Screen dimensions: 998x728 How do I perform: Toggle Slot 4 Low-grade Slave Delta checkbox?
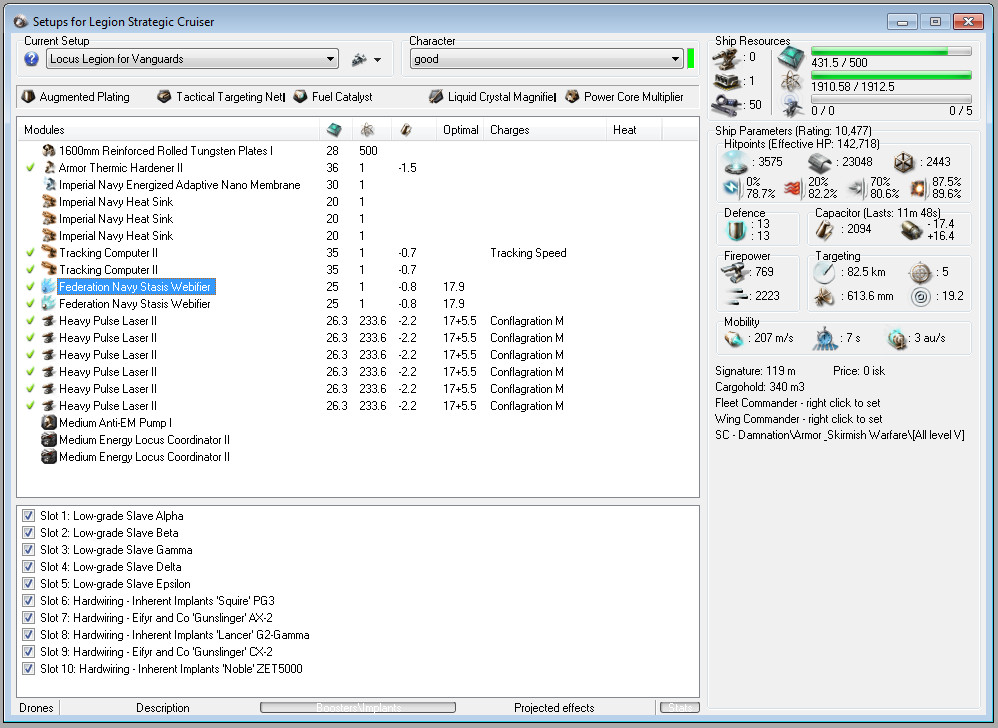tap(28, 566)
